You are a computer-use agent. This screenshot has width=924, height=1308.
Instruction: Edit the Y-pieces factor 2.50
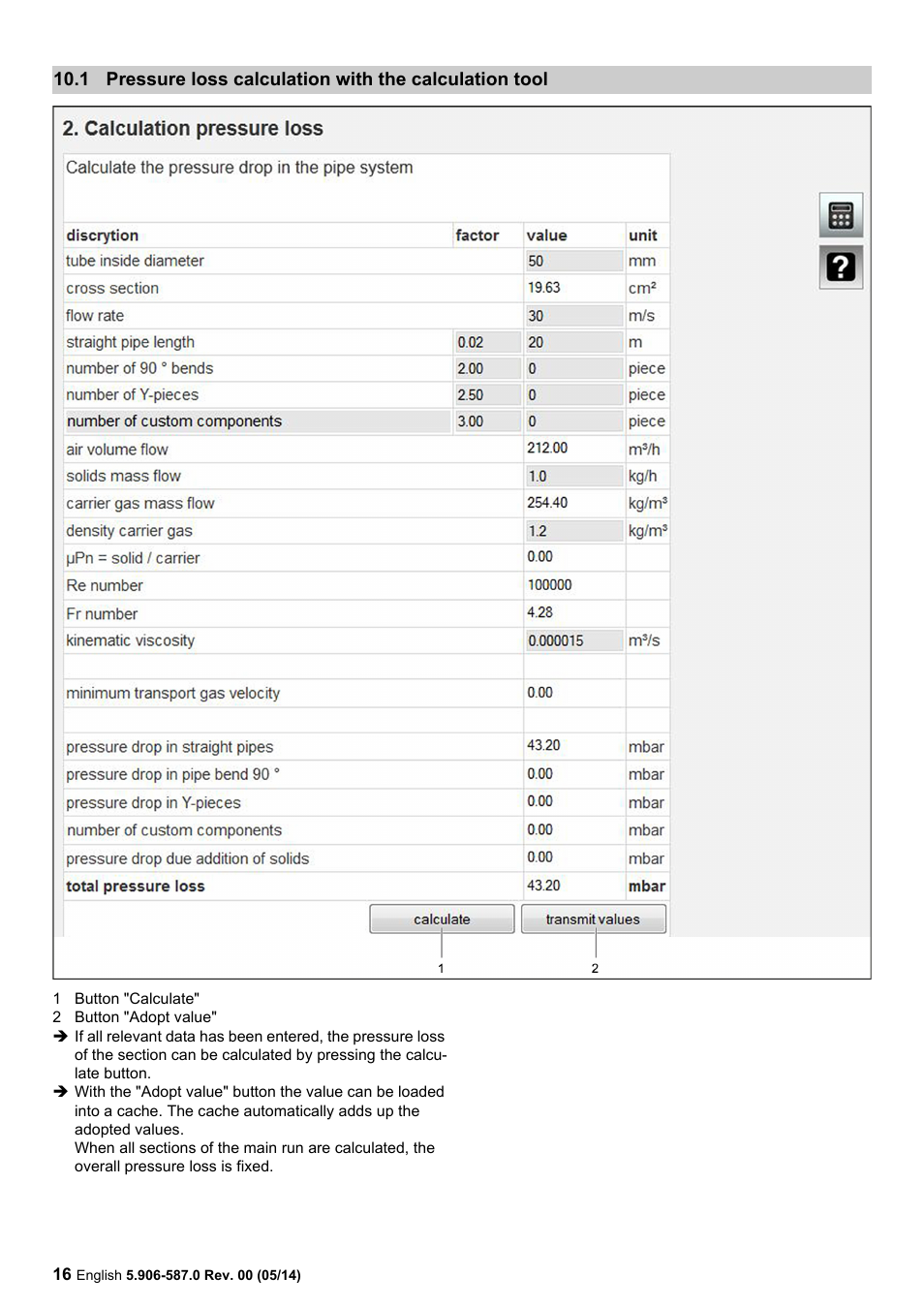[x=487, y=394]
